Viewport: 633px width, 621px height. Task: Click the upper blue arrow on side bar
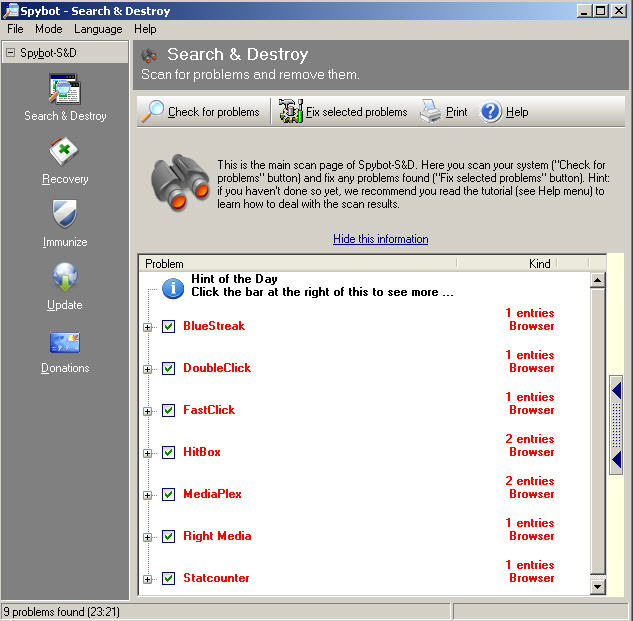tap(616, 390)
